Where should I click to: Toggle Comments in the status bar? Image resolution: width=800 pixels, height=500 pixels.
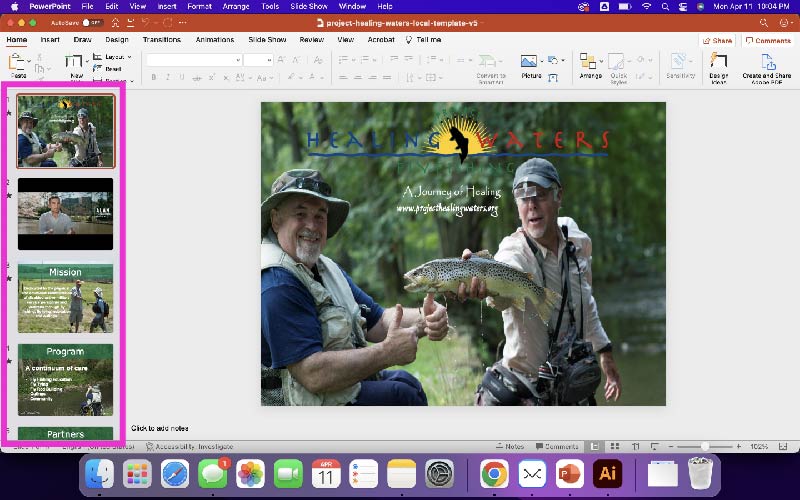(x=557, y=446)
